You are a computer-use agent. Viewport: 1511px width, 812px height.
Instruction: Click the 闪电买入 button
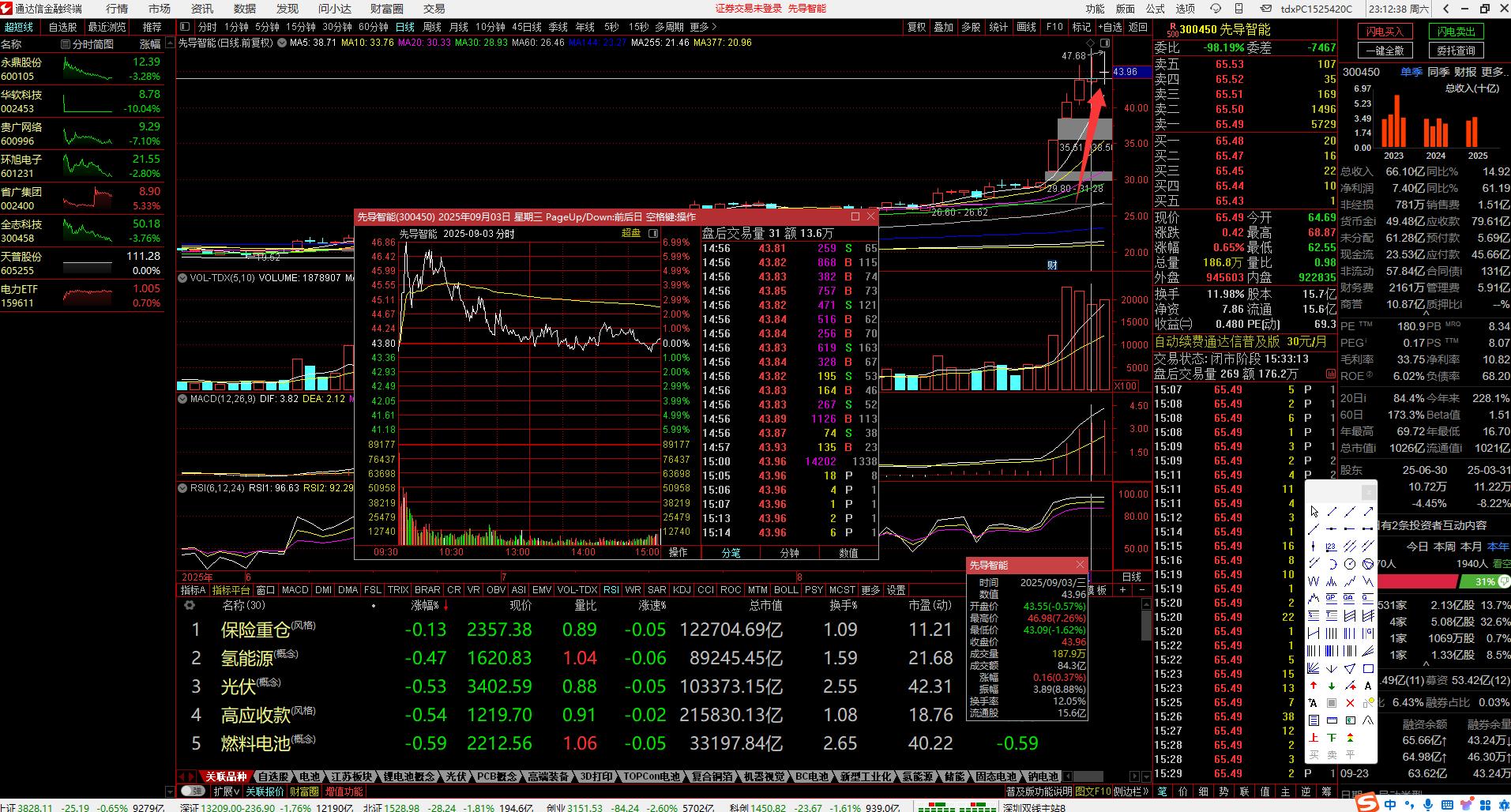click(1385, 32)
